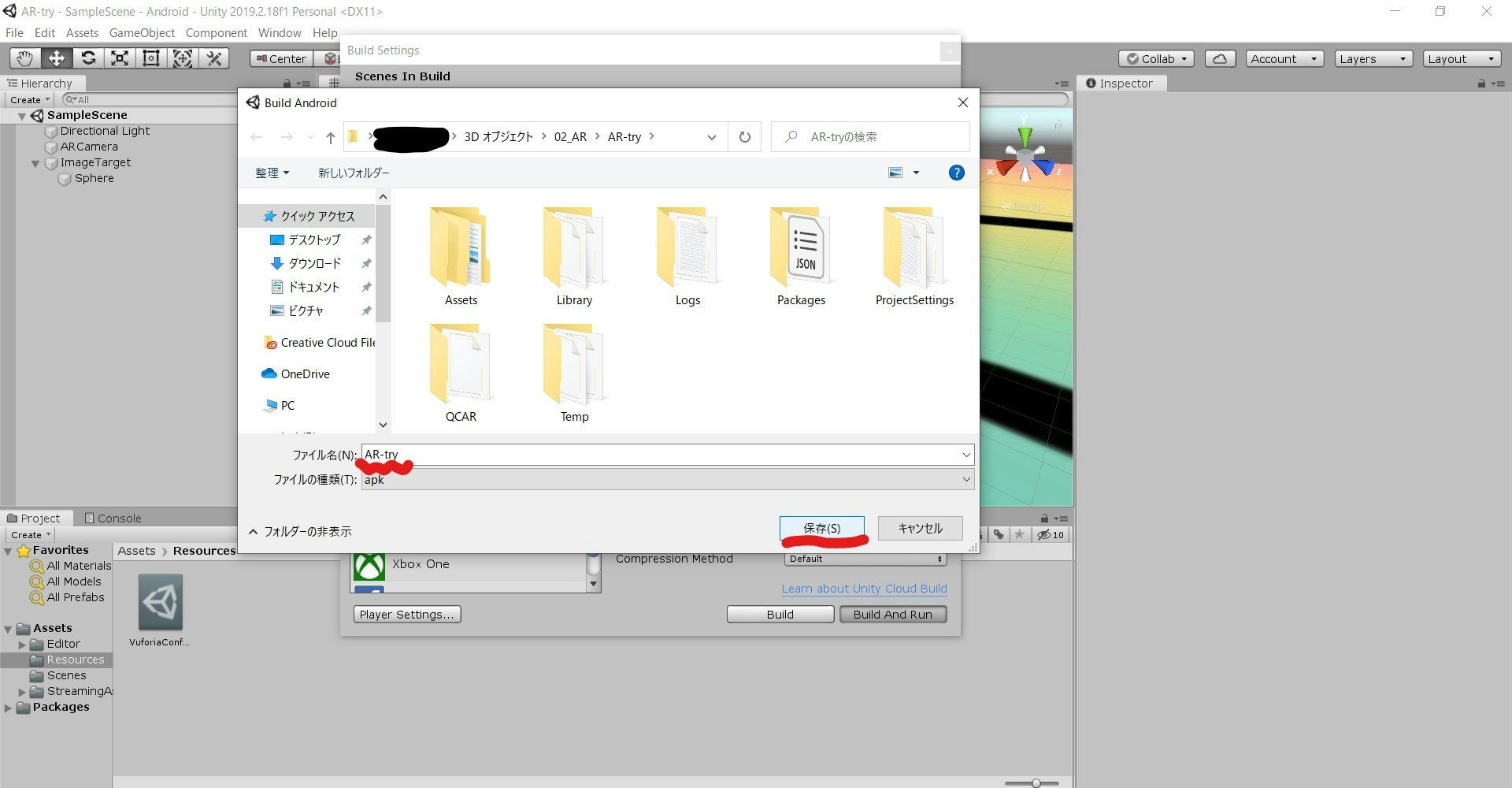Screen dimensions: 1512x788
Task: Open the GameObject menu
Action: (142, 32)
